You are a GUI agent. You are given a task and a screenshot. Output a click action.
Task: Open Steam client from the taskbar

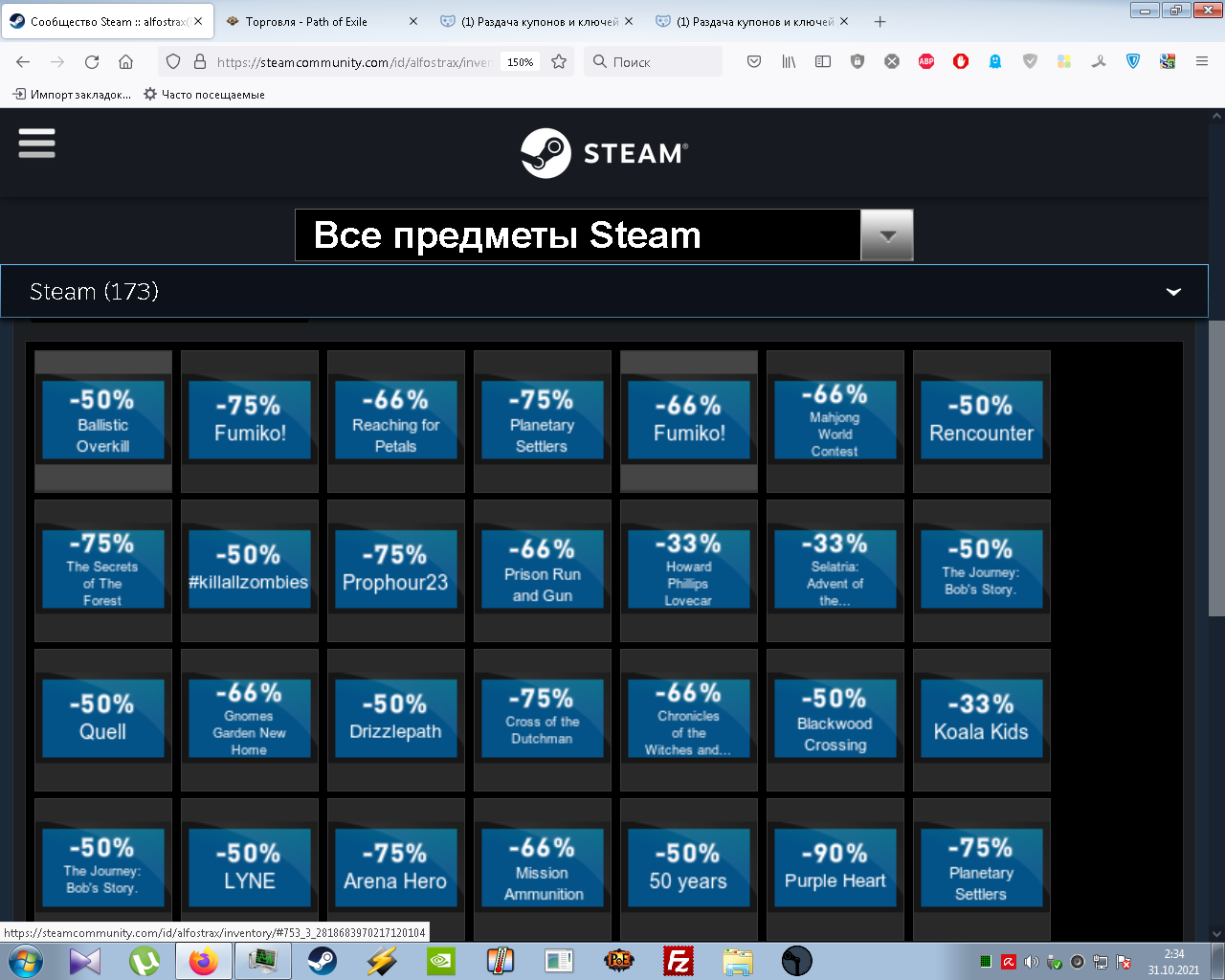pyautogui.click(x=322, y=961)
